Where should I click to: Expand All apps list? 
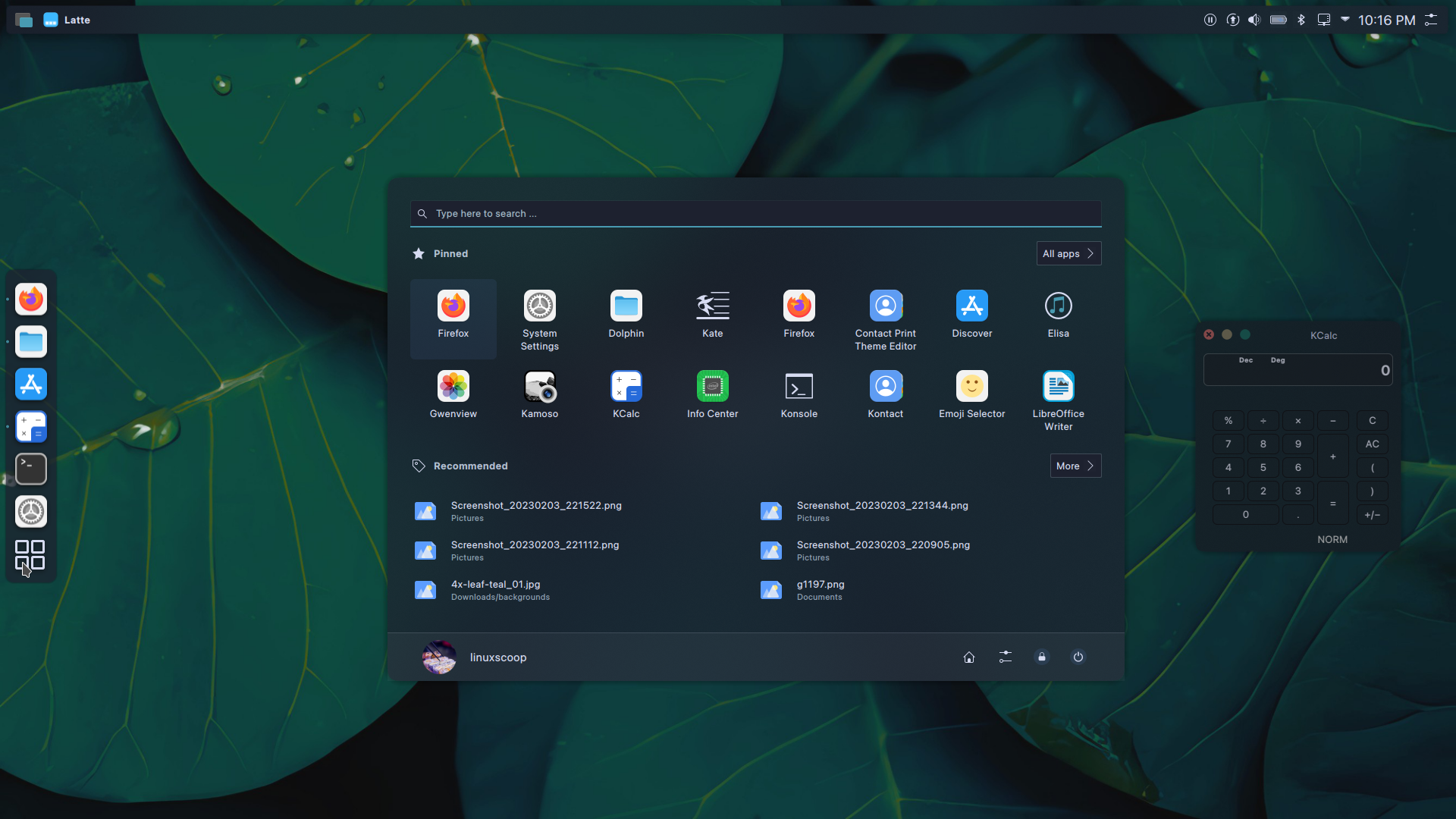pos(1068,253)
